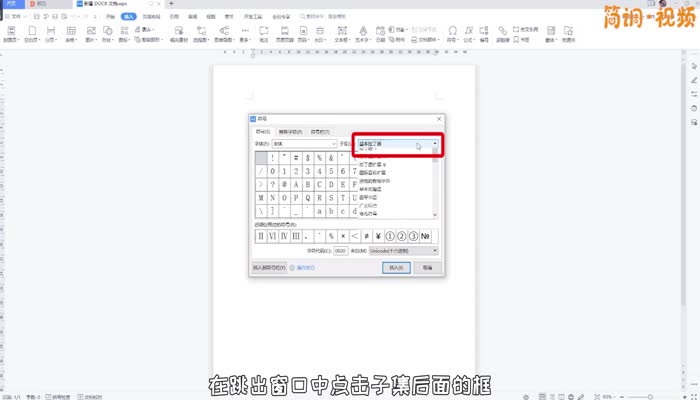The height and width of the screenshot is (400, 700).
Task: Click Insert to Symbol Bar button
Action: 269,267
